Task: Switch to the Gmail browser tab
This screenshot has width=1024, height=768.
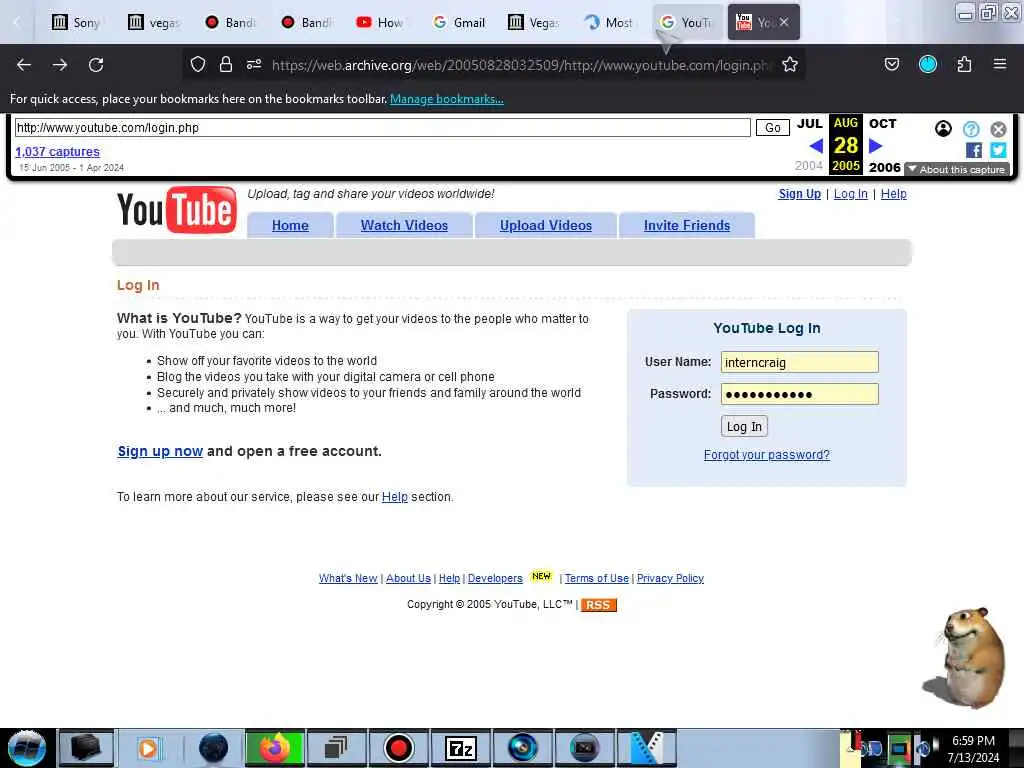Action: [x=460, y=23]
